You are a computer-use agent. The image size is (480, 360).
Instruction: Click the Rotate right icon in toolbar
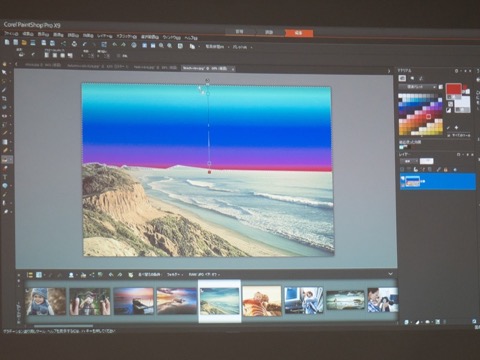pyautogui.click(x=123, y=45)
